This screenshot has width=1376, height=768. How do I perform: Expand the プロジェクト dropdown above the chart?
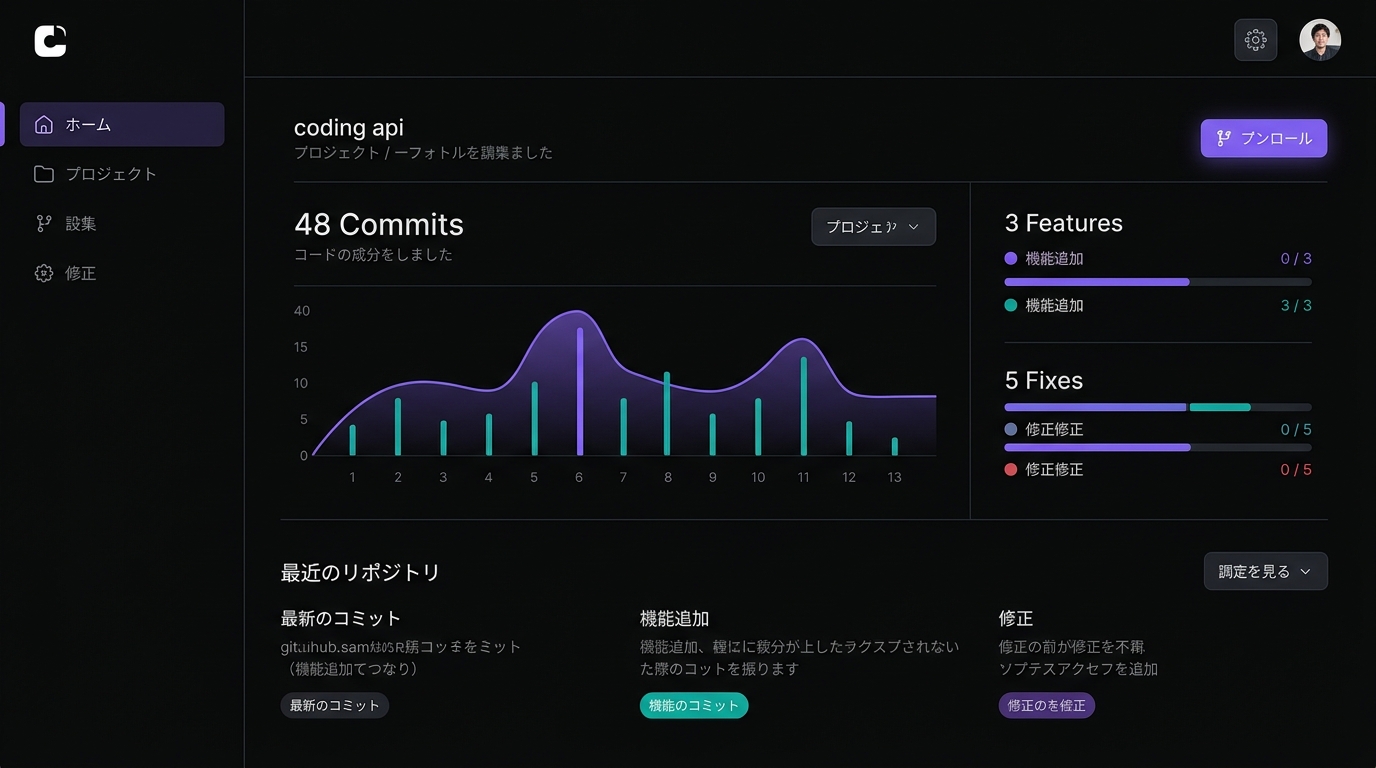[873, 227]
